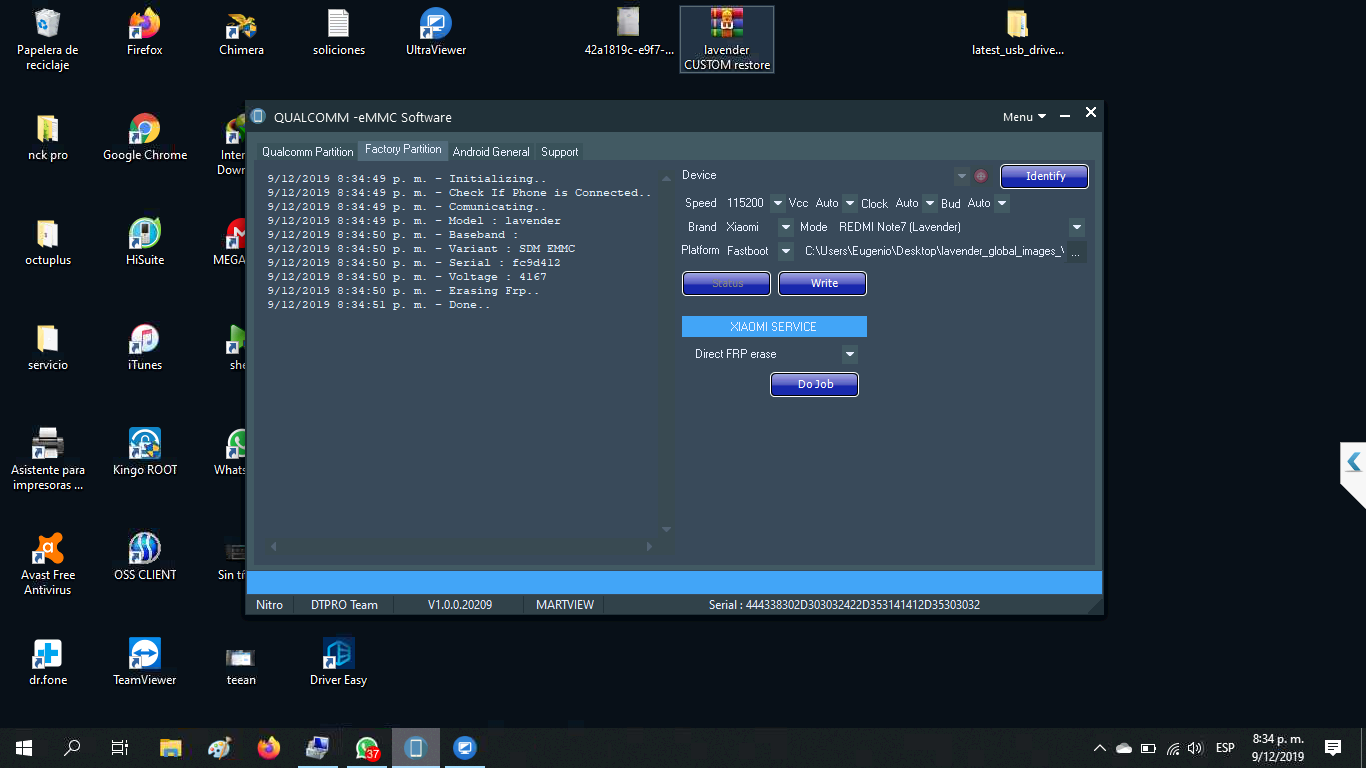
Task: Launch HiSuite desktop shortcut
Action: [145, 242]
